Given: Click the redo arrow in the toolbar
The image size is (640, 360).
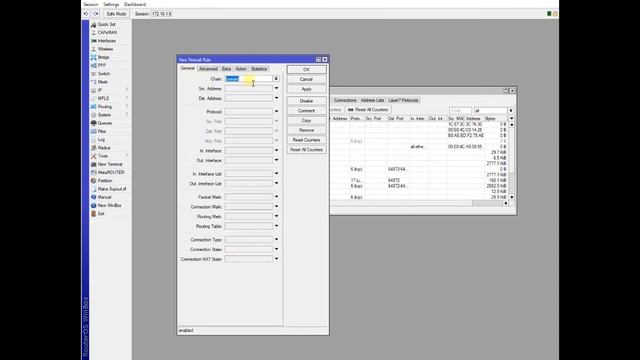Looking at the screenshot, I should (x=96, y=14).
